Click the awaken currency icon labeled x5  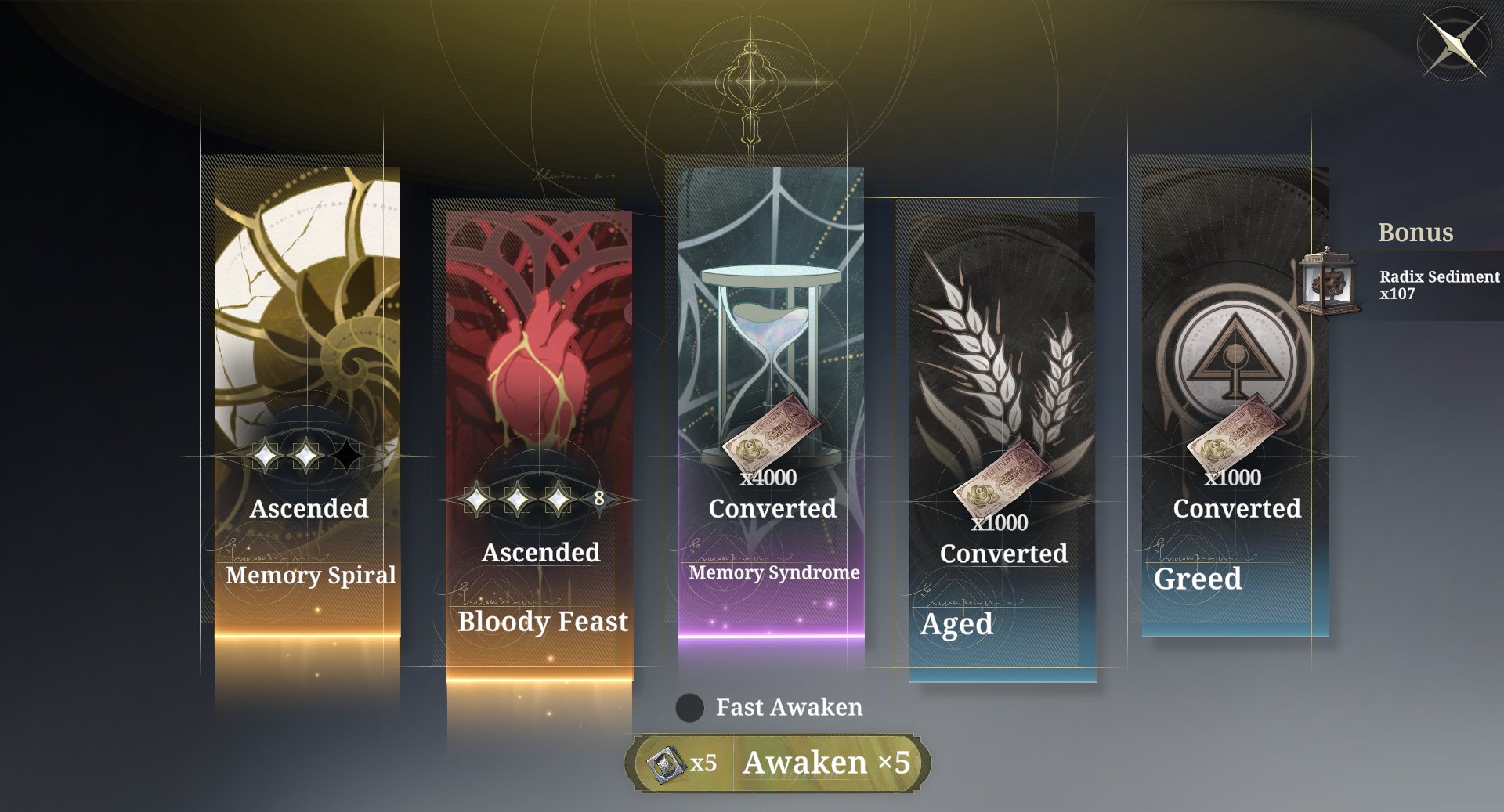(666, 763)
